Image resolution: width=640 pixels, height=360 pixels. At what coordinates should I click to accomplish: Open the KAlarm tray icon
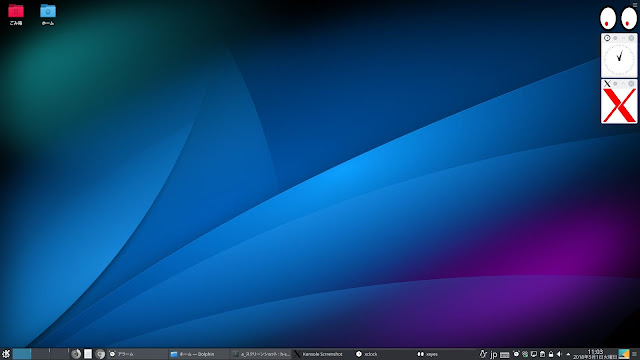516,354
